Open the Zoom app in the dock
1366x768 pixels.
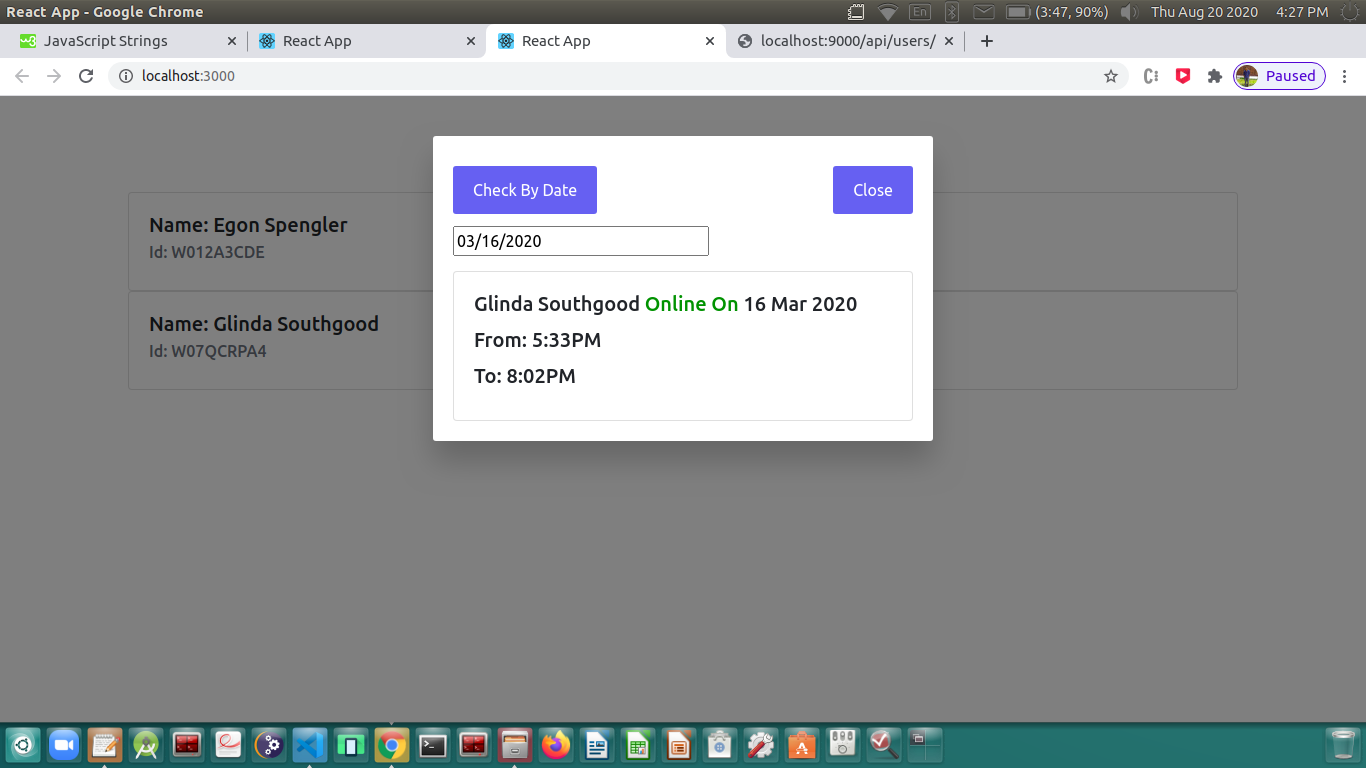tap(64, 745)
